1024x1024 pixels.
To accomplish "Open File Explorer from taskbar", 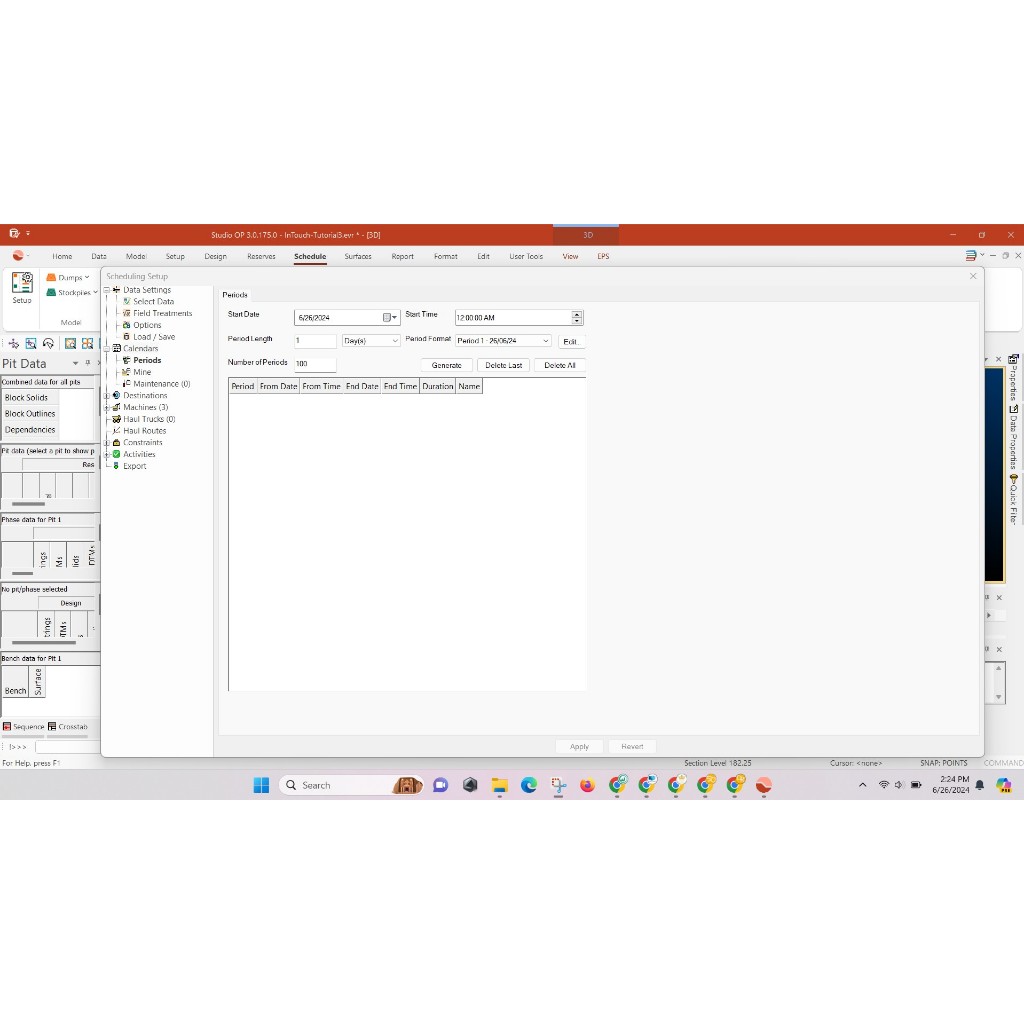I will click(500, 786).
